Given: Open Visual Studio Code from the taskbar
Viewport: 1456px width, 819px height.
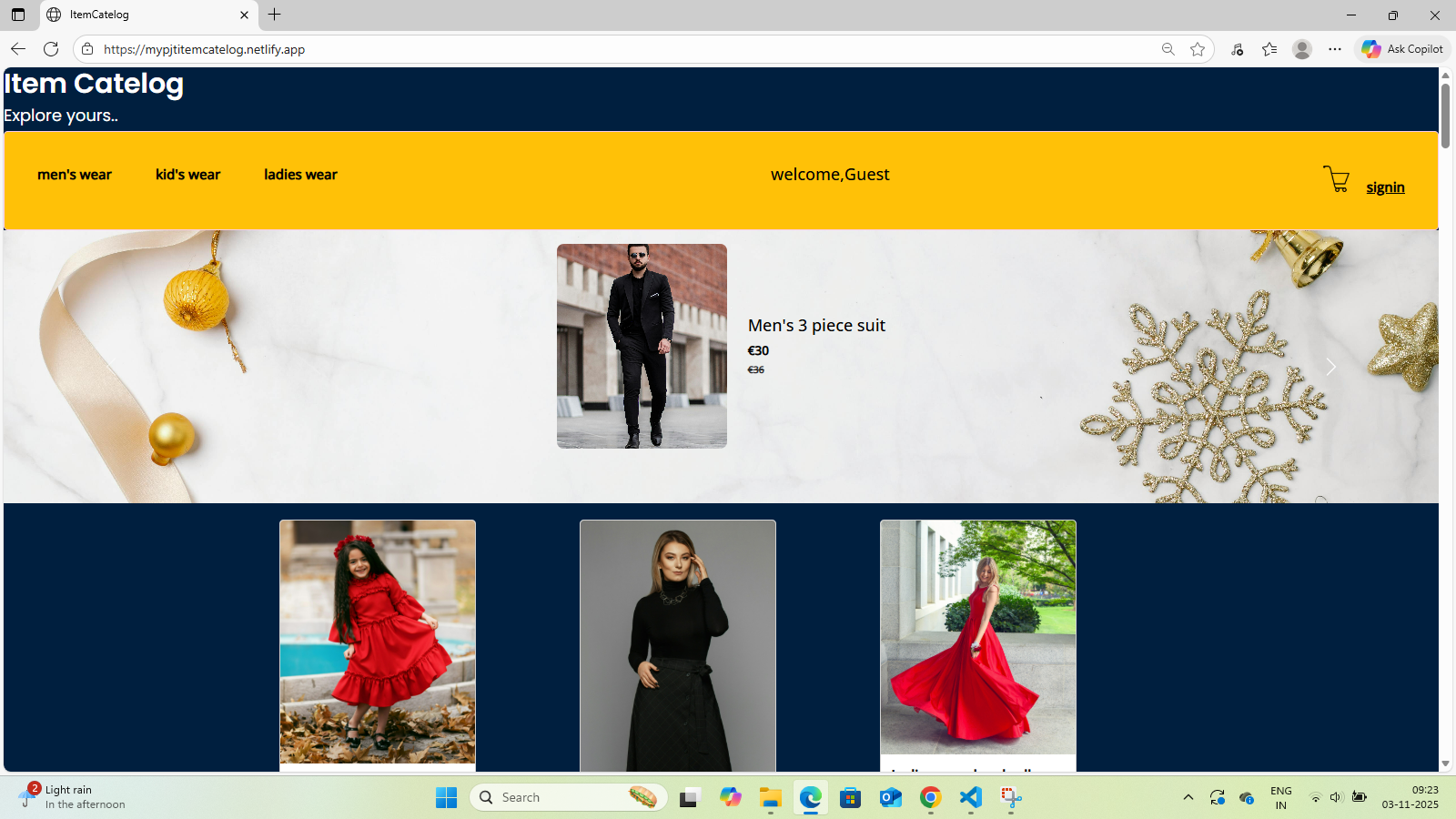Looking at the screenshot, I should [x=970, y=797].
